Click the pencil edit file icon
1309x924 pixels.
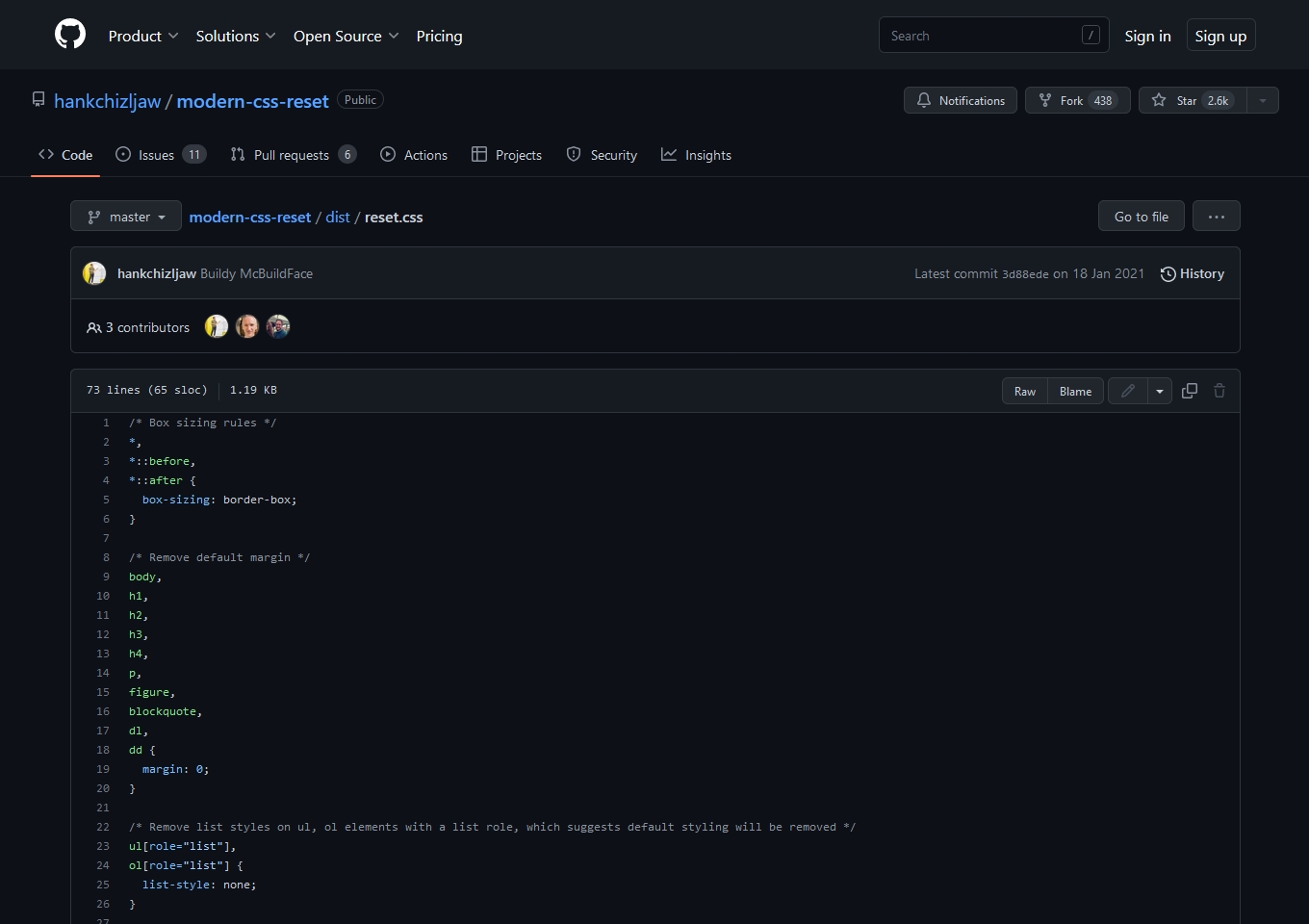click(1127, 391)
